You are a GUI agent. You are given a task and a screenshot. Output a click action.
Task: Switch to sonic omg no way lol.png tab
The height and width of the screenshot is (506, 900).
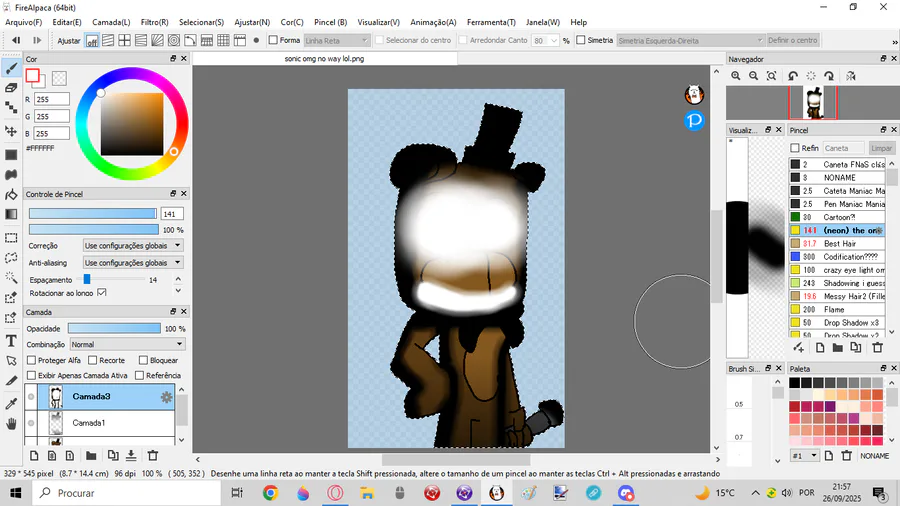[325, 59]
